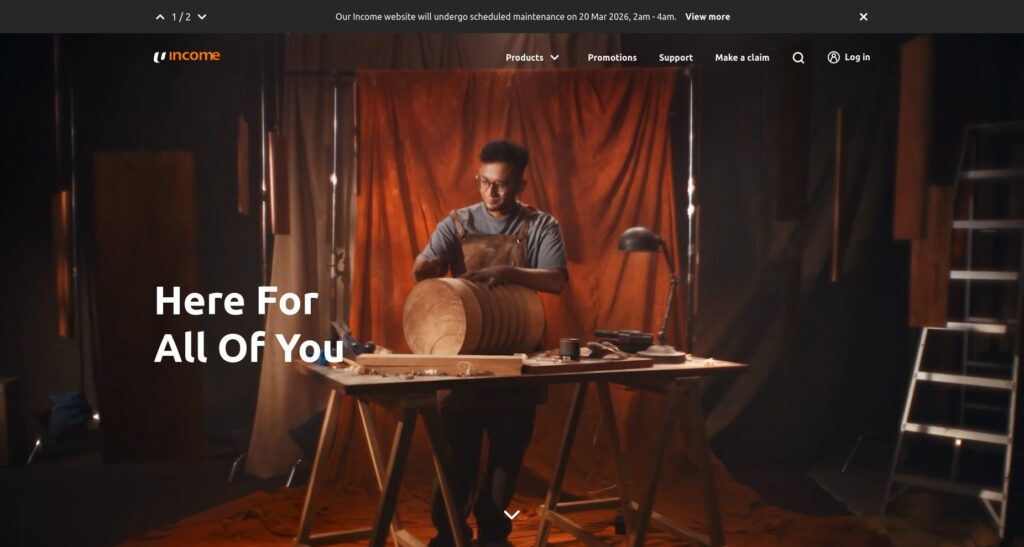The image size is (1024, 547).
Task: Dismiss the maintenance notification banner
Action: [x=863, y=17]
